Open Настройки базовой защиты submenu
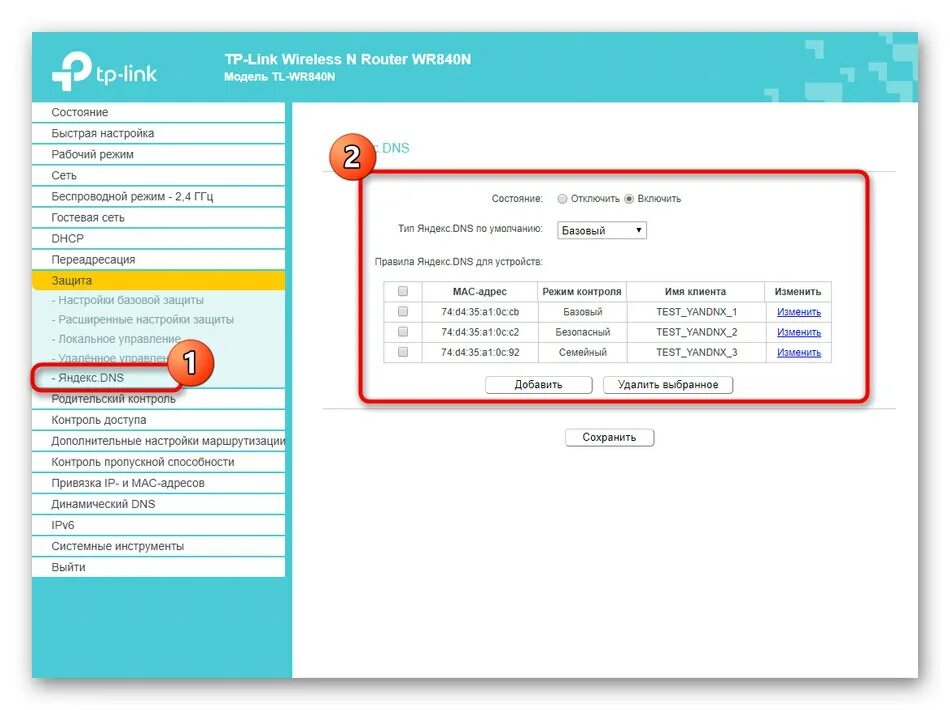Screen dimensions: 950x710 pos(127,300)
